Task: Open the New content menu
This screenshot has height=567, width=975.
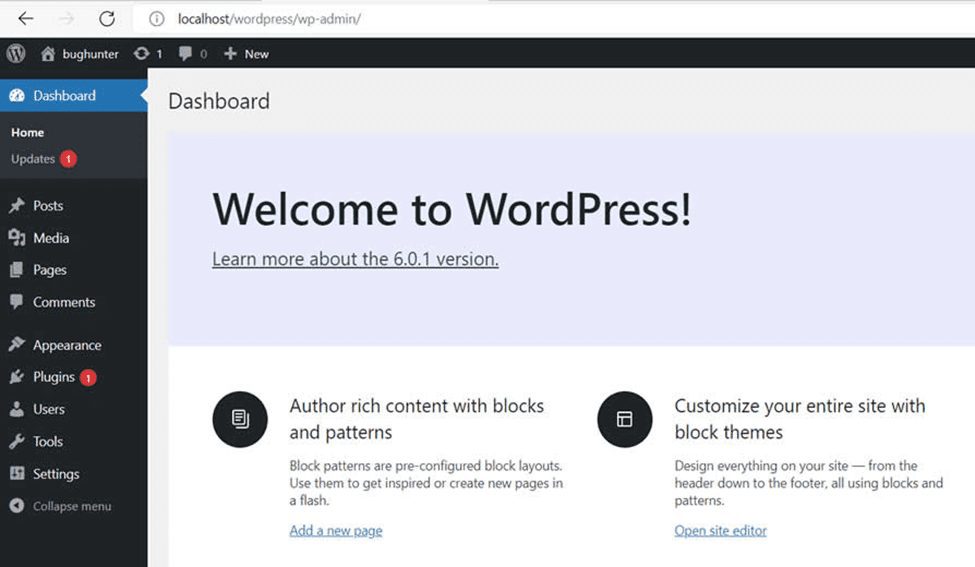Action: (256, 54)
